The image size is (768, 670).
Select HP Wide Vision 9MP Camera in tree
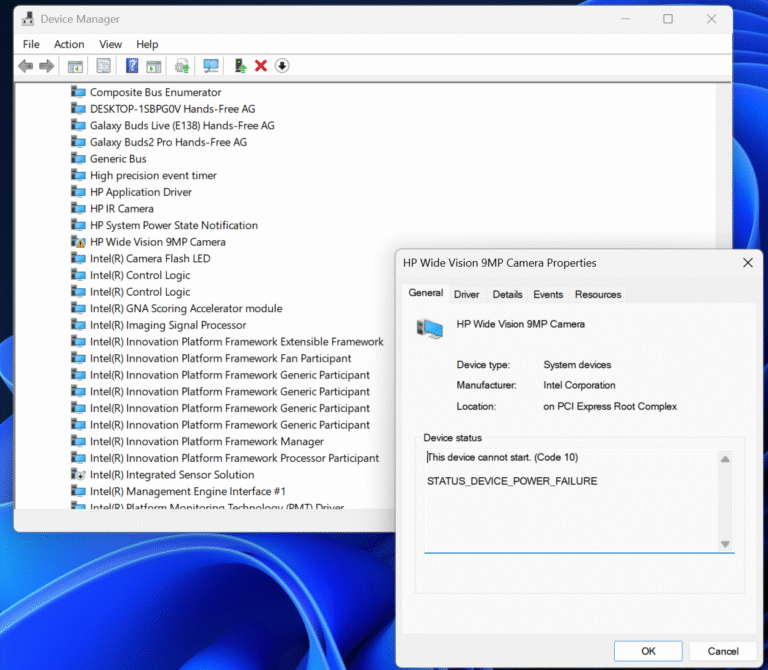coord(158,242)
